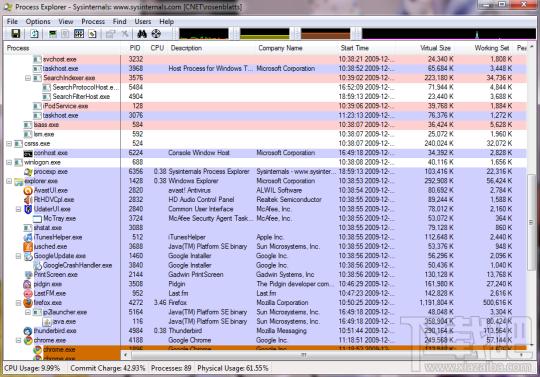Click the Save floppy disk toolbar icon
Image resolution: width=540 pixels, height=377 pixels.
coord(15,34)
